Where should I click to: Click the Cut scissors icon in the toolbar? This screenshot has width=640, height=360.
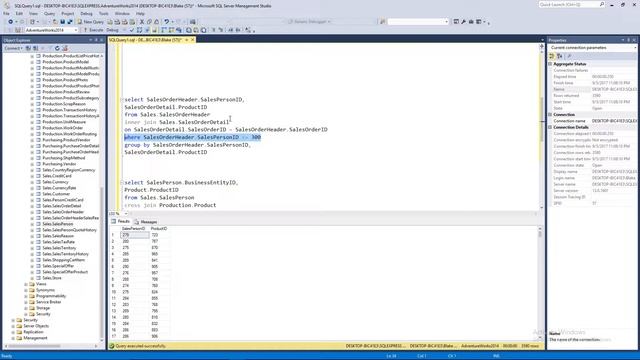point(142,22)
